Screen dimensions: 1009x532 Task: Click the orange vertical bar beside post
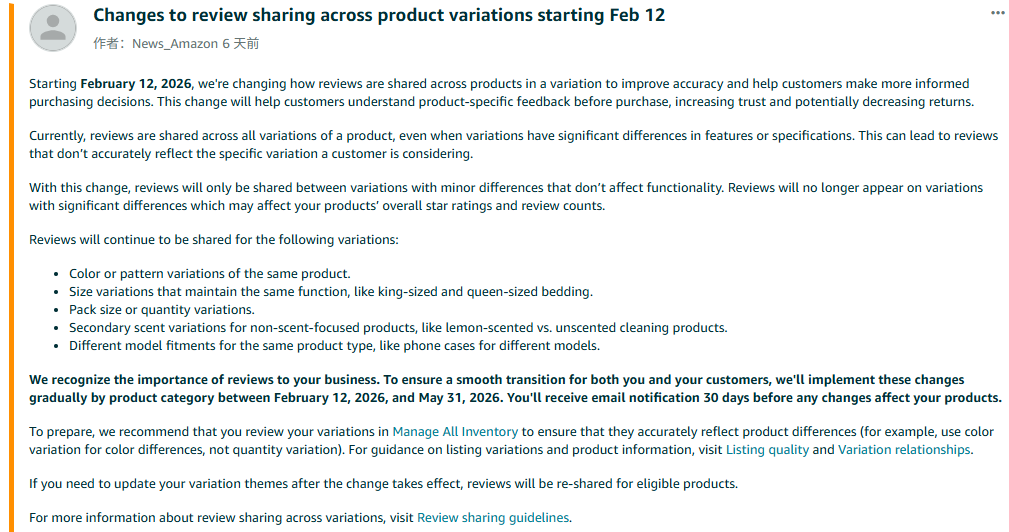pyautogui.click(x=12, y=266)
